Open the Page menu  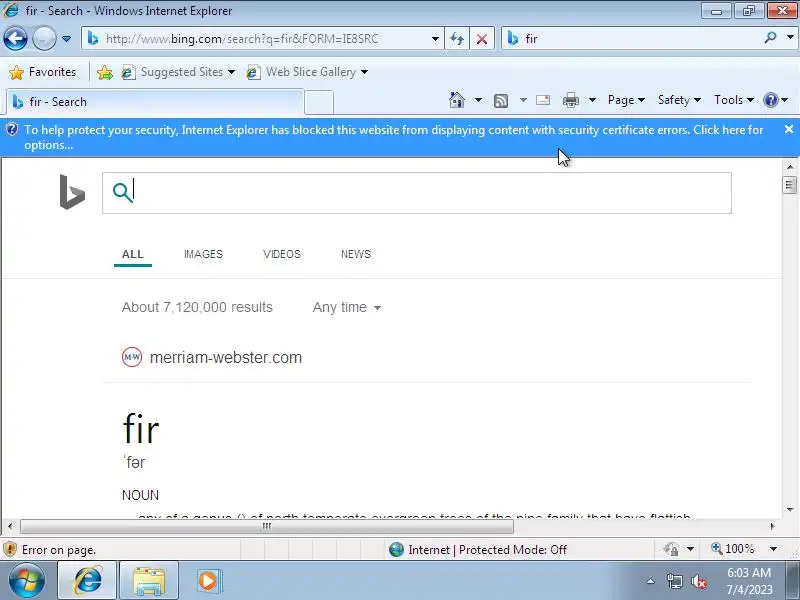click(626, 100)
